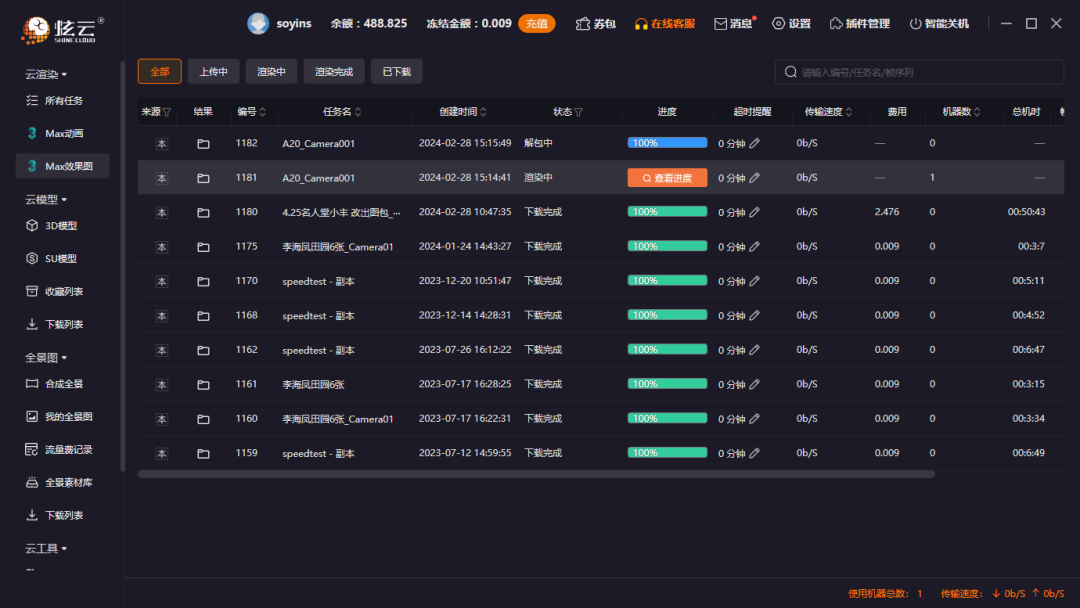Open 在线客服 online support headset

point(642,24)
